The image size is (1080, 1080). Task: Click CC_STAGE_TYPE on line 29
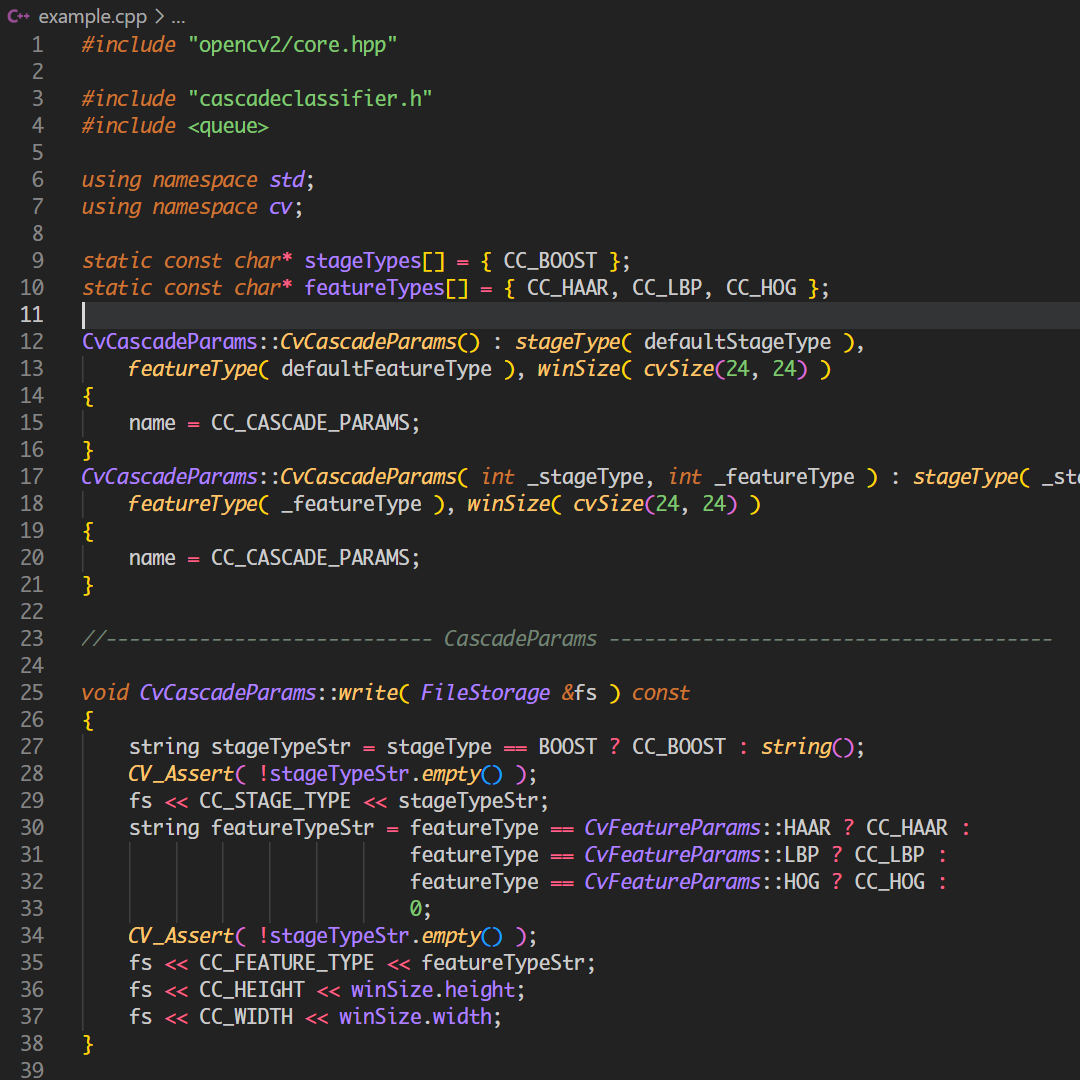275,800
